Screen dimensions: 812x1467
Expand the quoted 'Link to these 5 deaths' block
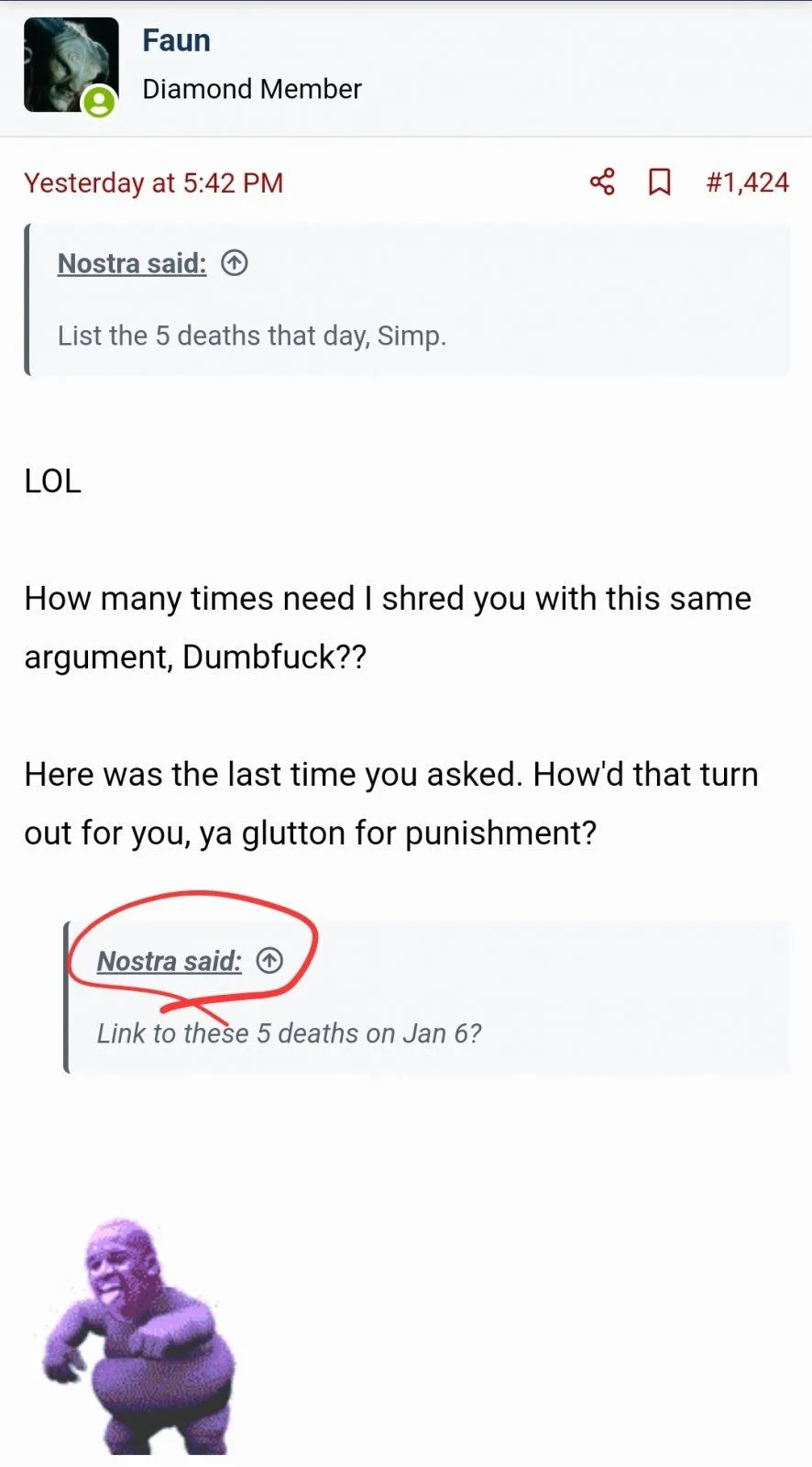[x=290, y=1033]
